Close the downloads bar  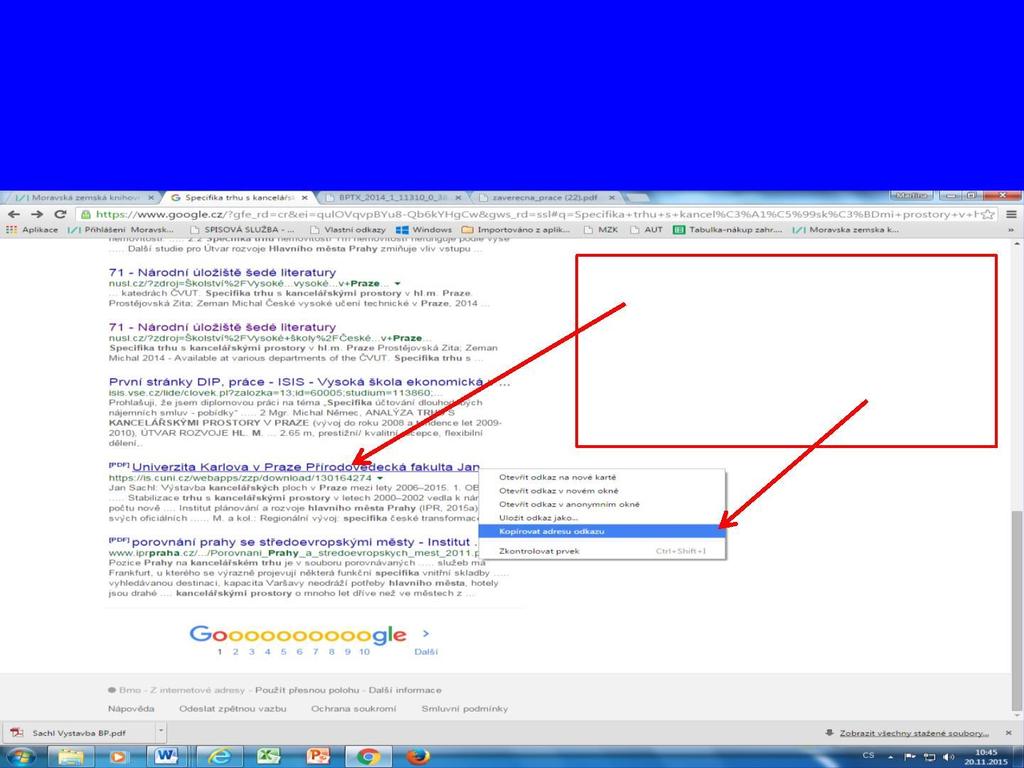click(x=1009, y=733)
